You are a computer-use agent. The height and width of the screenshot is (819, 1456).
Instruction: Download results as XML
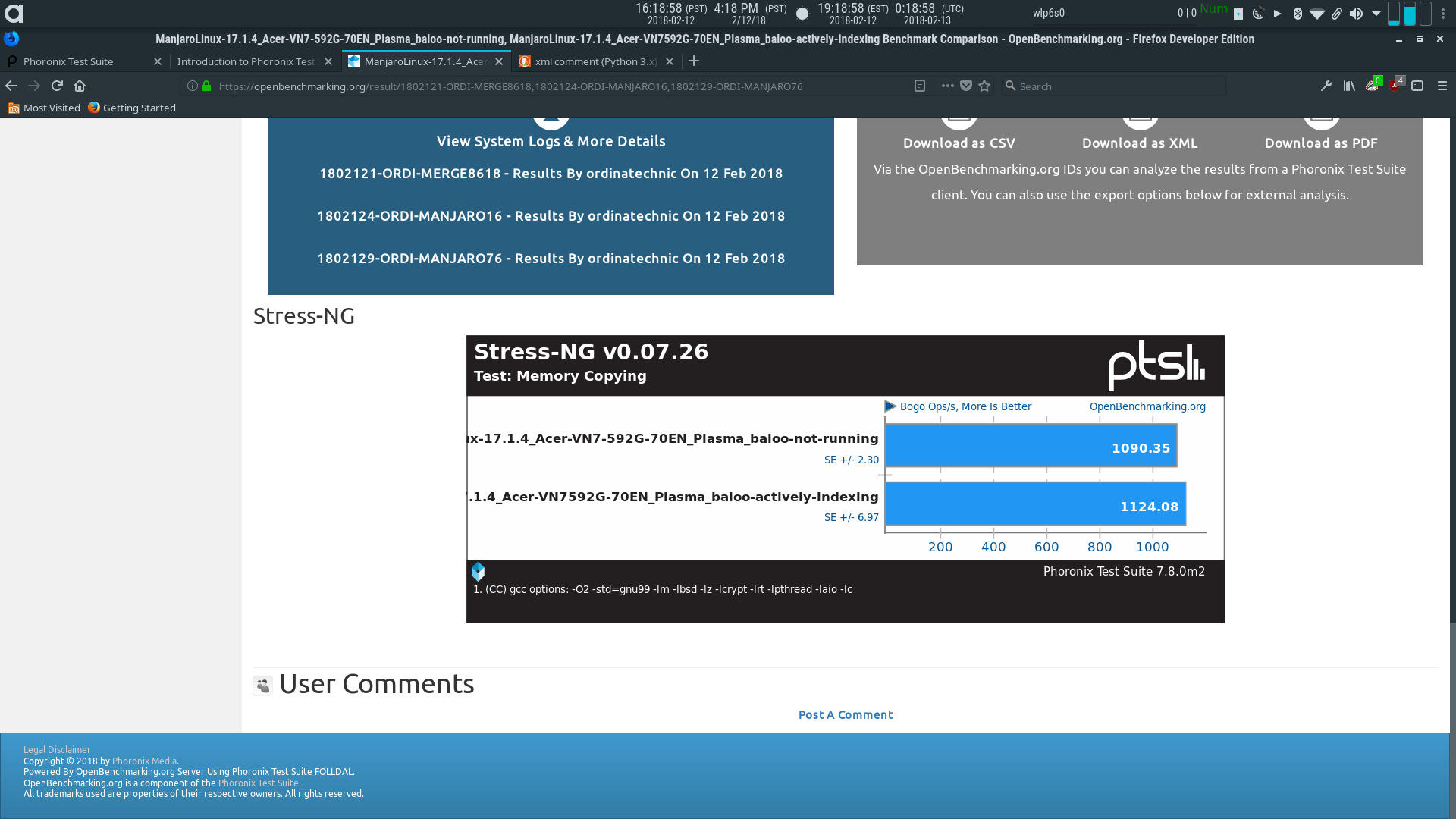pos(1140,143)
